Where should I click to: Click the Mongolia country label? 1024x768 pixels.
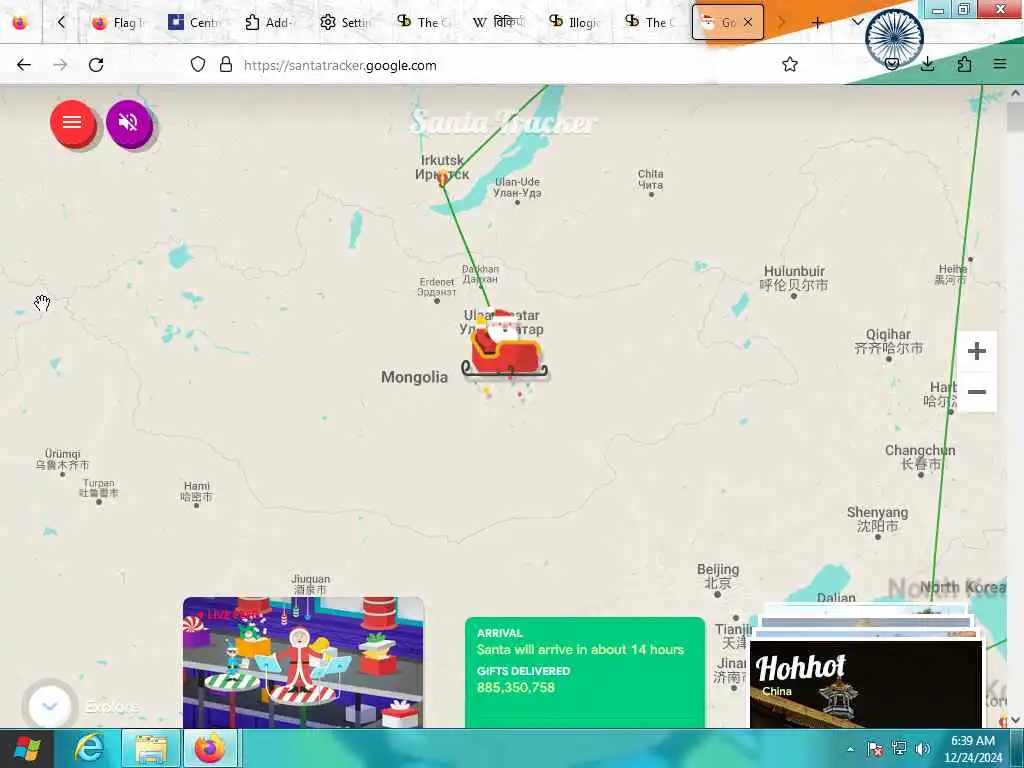click(x=414, y=377)
